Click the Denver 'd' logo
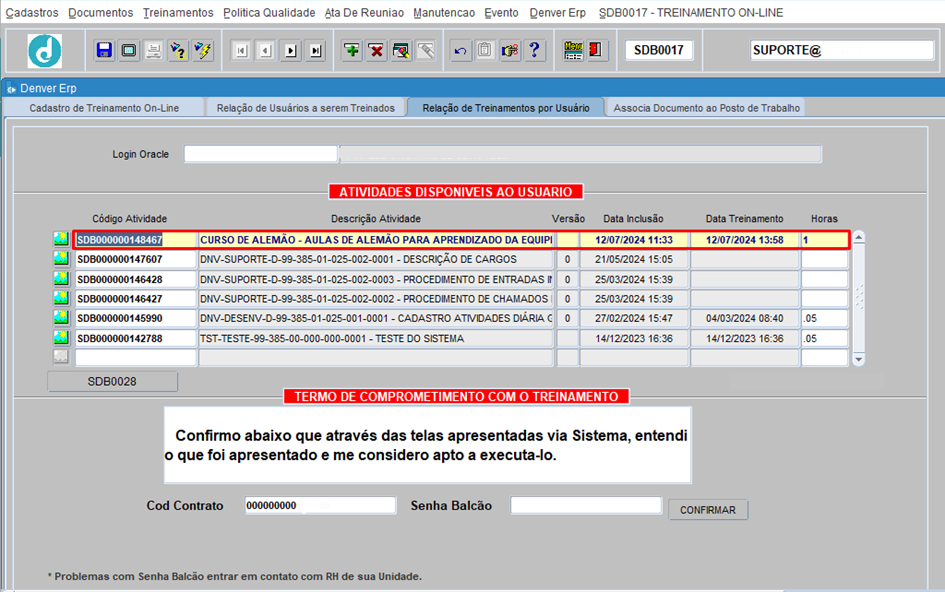 click(45, 51)
